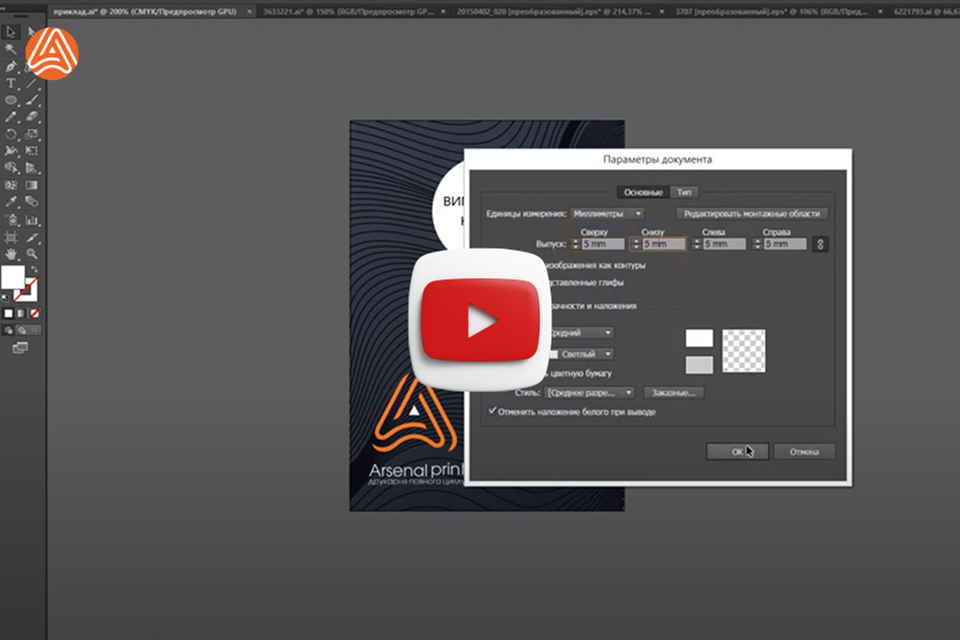Expand the 'Стиль' preset dropdown
Image resolution: width=960 pixels, height=640 pixels.
coord(589,393)
